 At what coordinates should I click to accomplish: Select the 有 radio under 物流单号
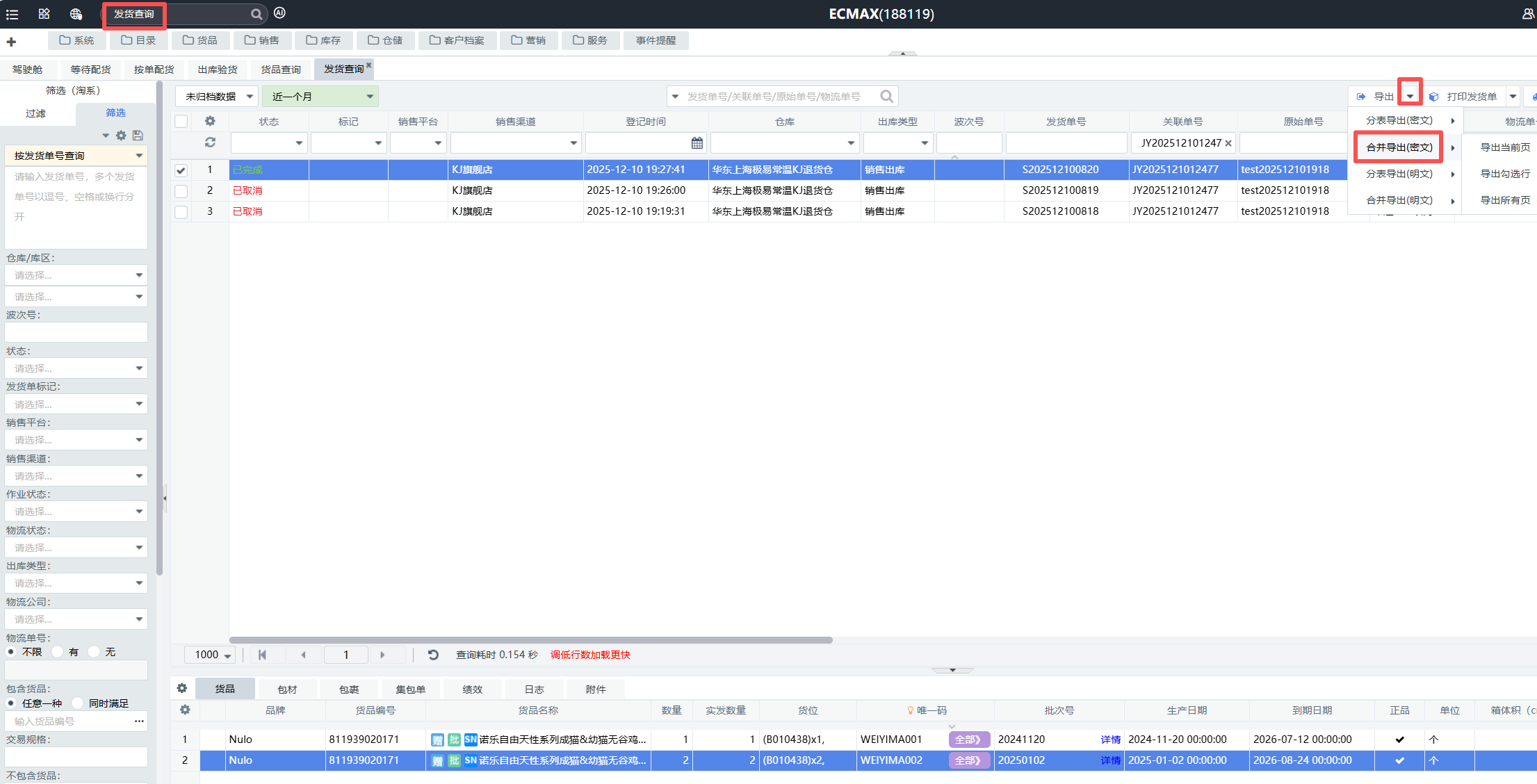(x=58, y=652)
